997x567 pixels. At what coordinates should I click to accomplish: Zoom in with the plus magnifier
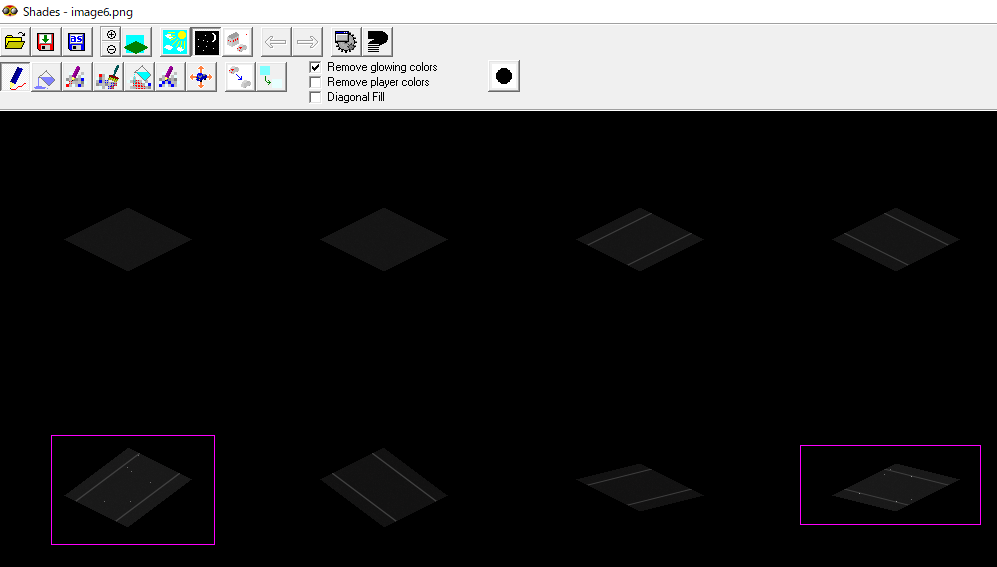[x=111, y=34]
